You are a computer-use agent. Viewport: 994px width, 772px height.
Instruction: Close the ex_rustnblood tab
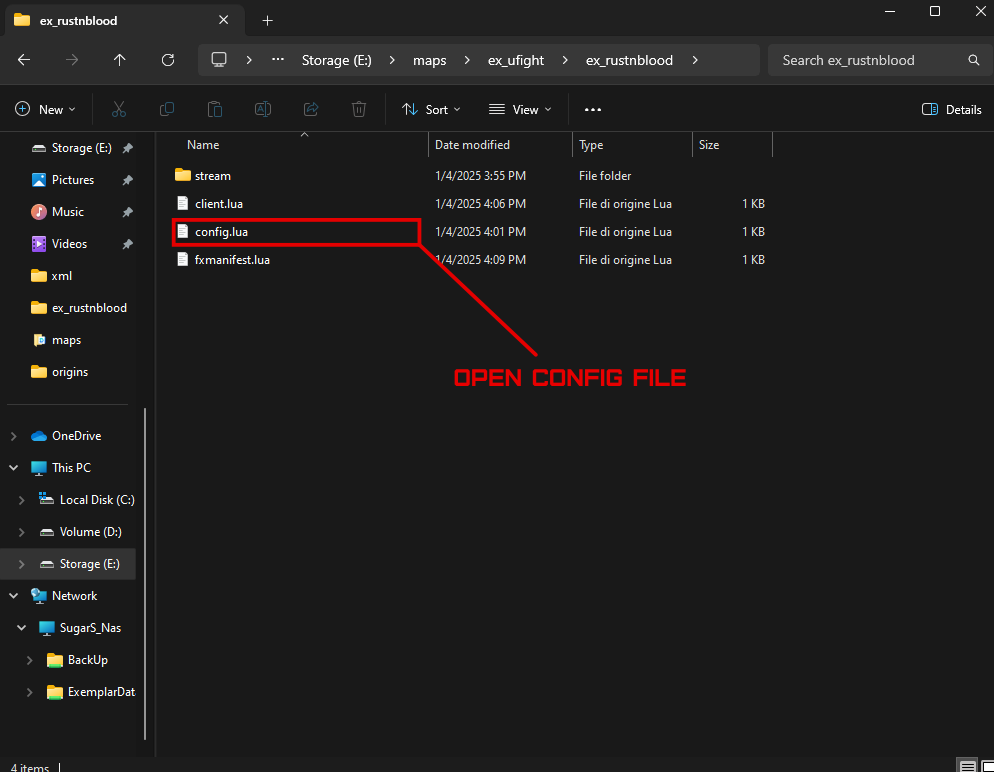pyautogui.click(x=224, y=20)
